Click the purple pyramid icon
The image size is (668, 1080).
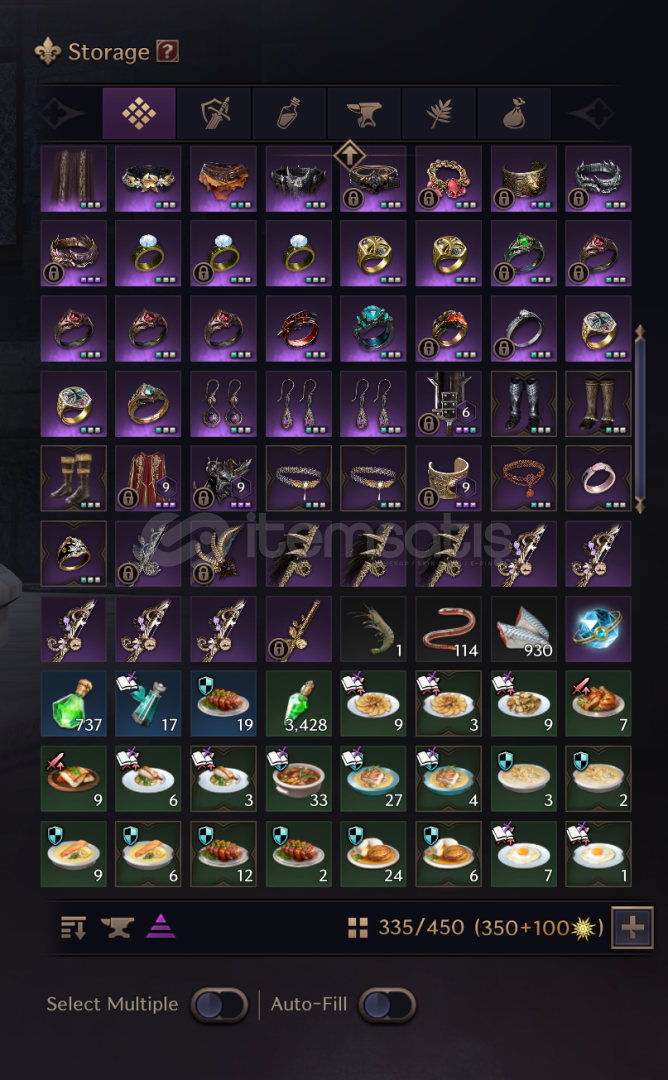click(160, 926)
